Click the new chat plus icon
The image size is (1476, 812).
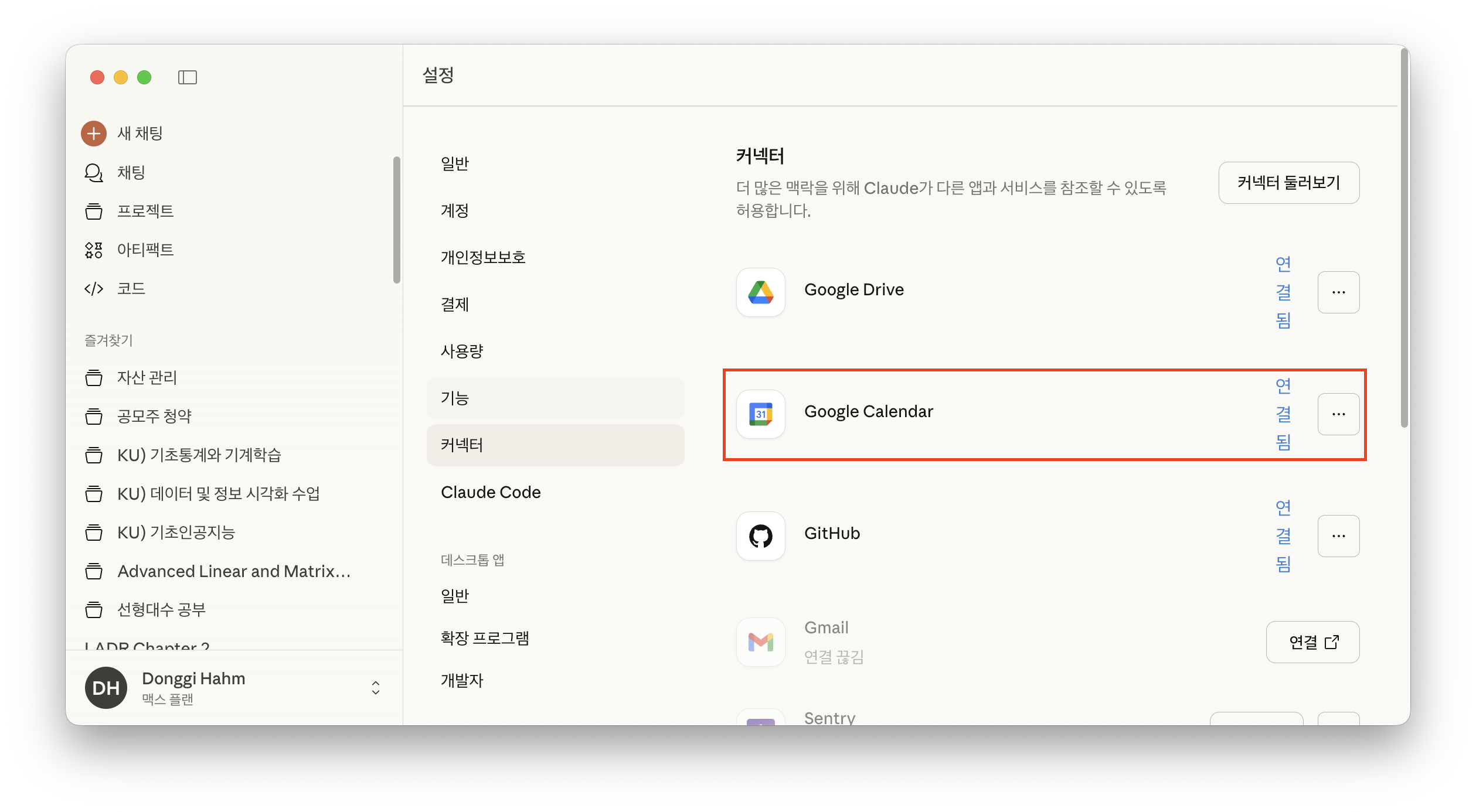[x=94, y=134]
